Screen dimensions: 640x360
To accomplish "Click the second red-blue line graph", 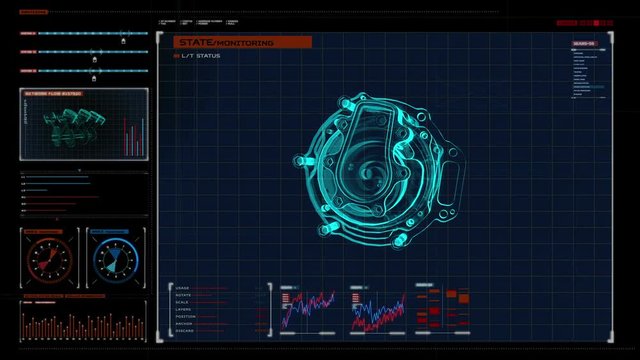I will [378, 312].
